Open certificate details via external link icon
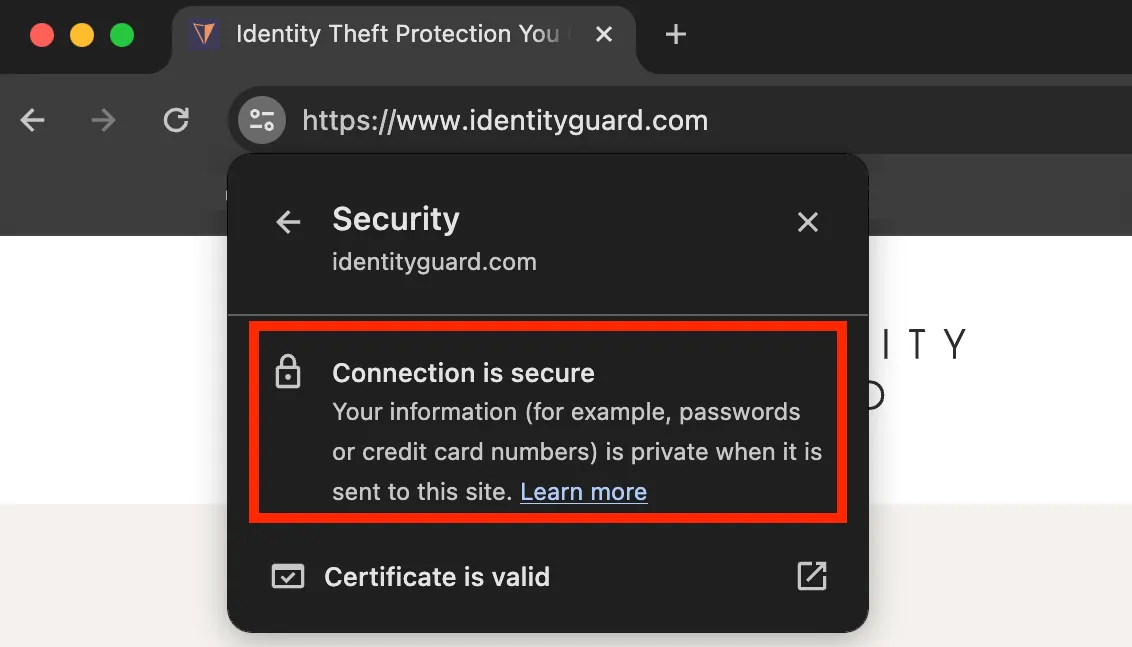The image size is (1132, 647). (x=812, y=576)
